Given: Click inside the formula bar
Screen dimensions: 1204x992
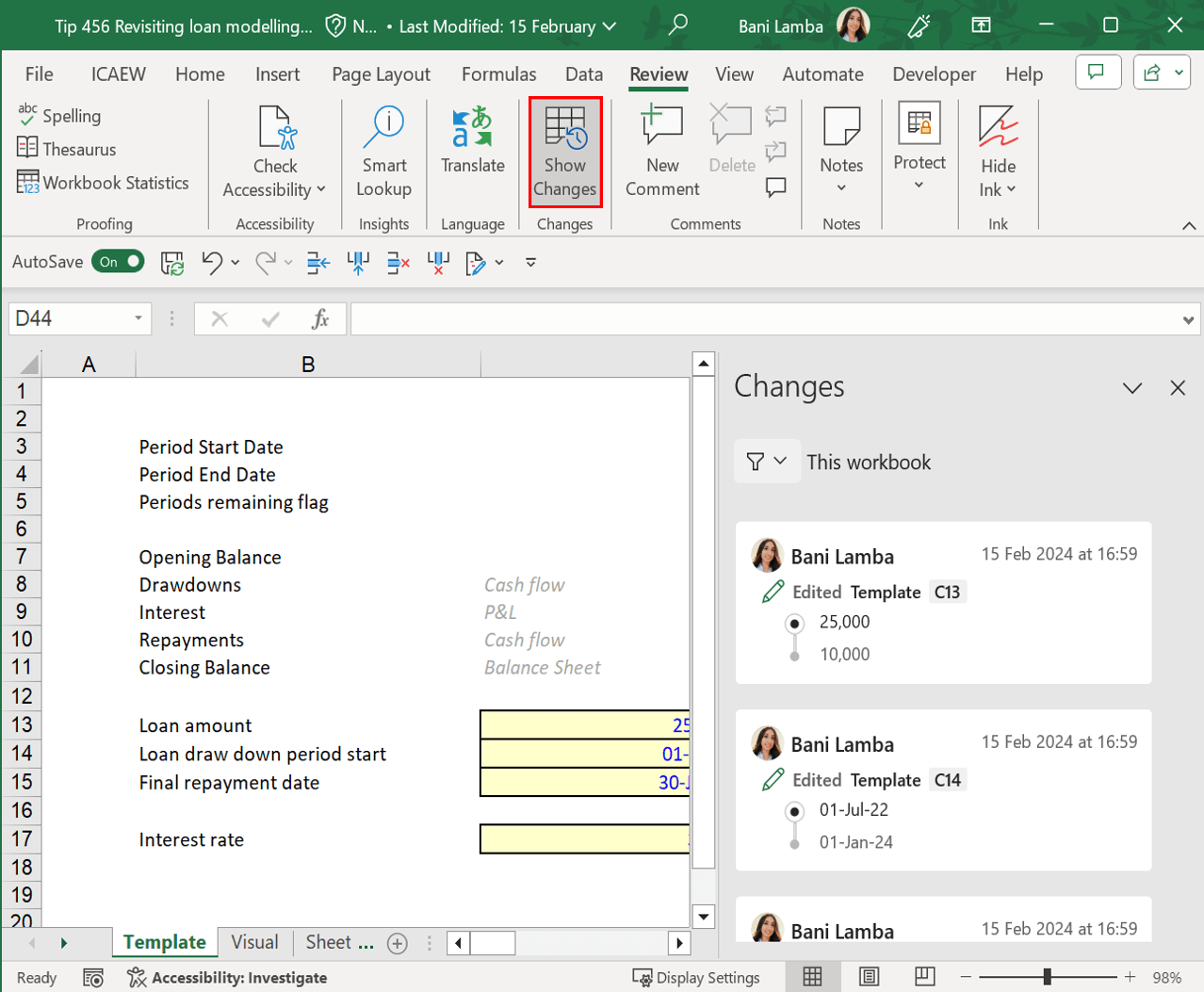Looking at the screenshot, I should click(x=763, y=319).
